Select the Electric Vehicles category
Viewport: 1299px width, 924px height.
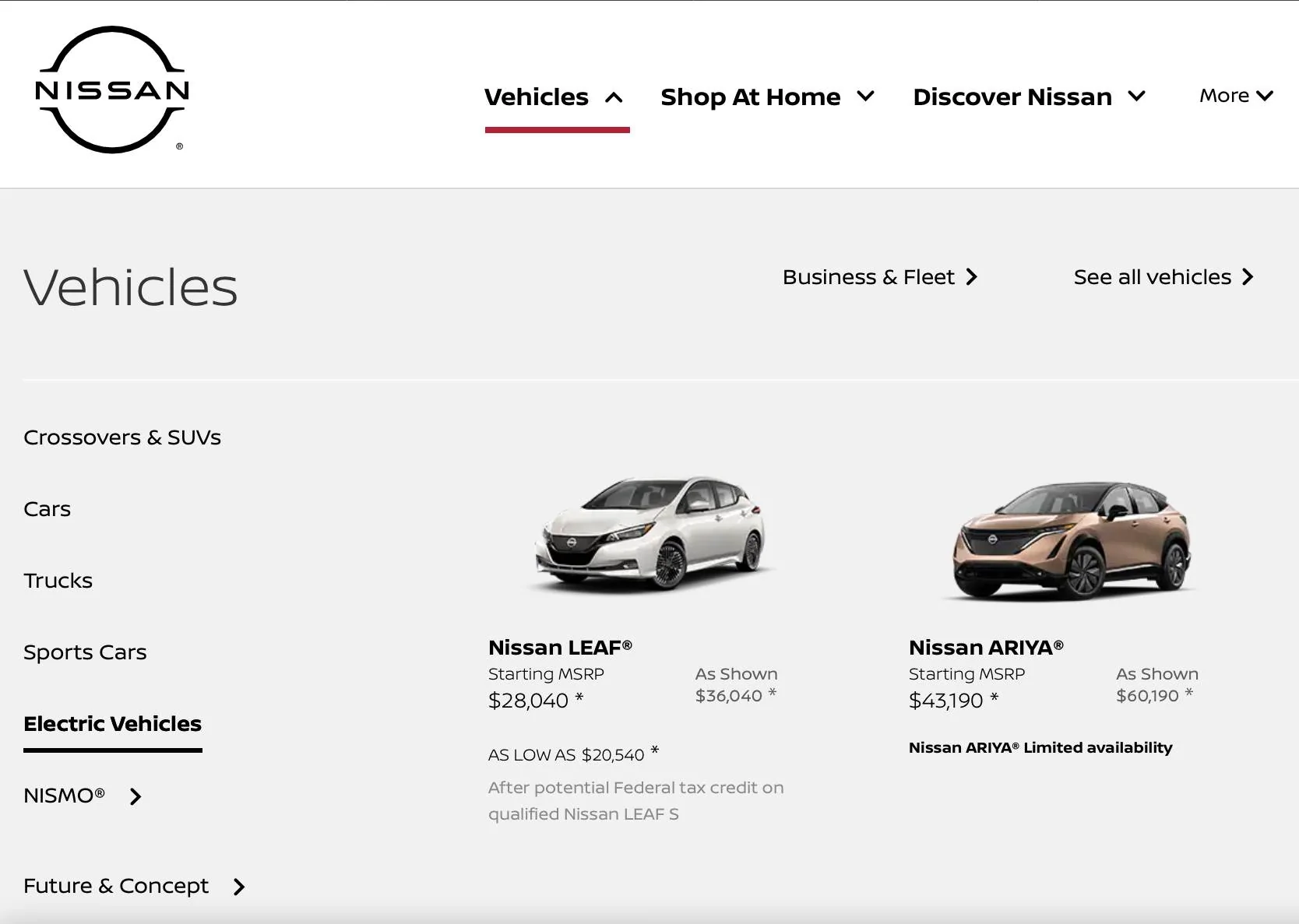(x=112, y=724)
